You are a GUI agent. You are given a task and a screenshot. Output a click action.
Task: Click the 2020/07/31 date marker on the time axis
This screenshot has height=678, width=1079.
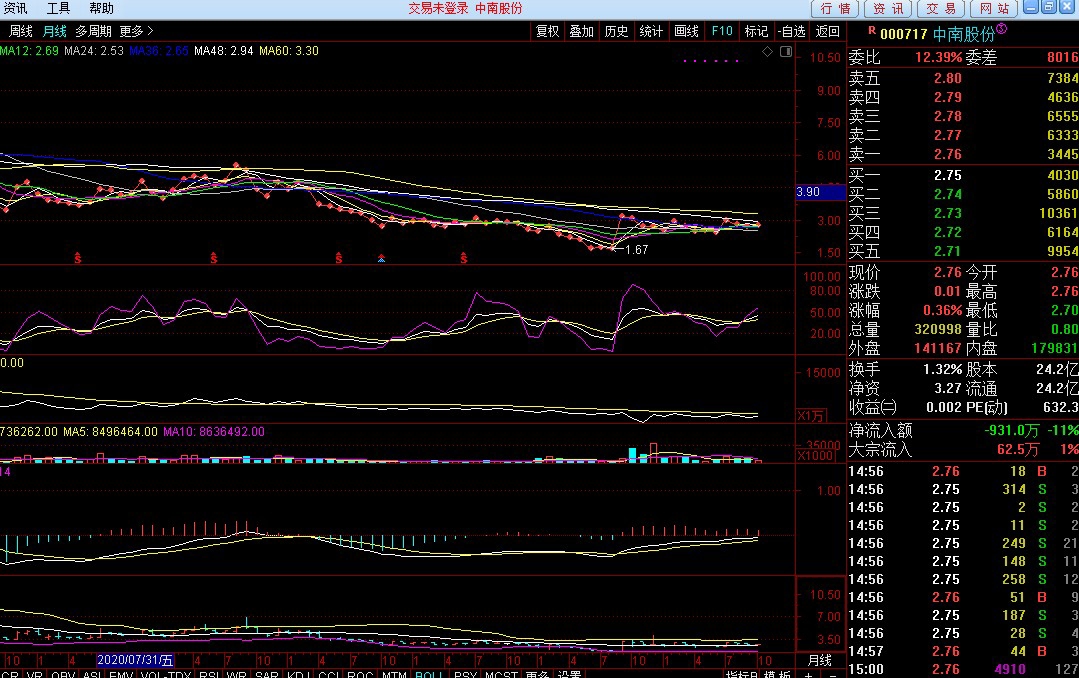(135, 660)
